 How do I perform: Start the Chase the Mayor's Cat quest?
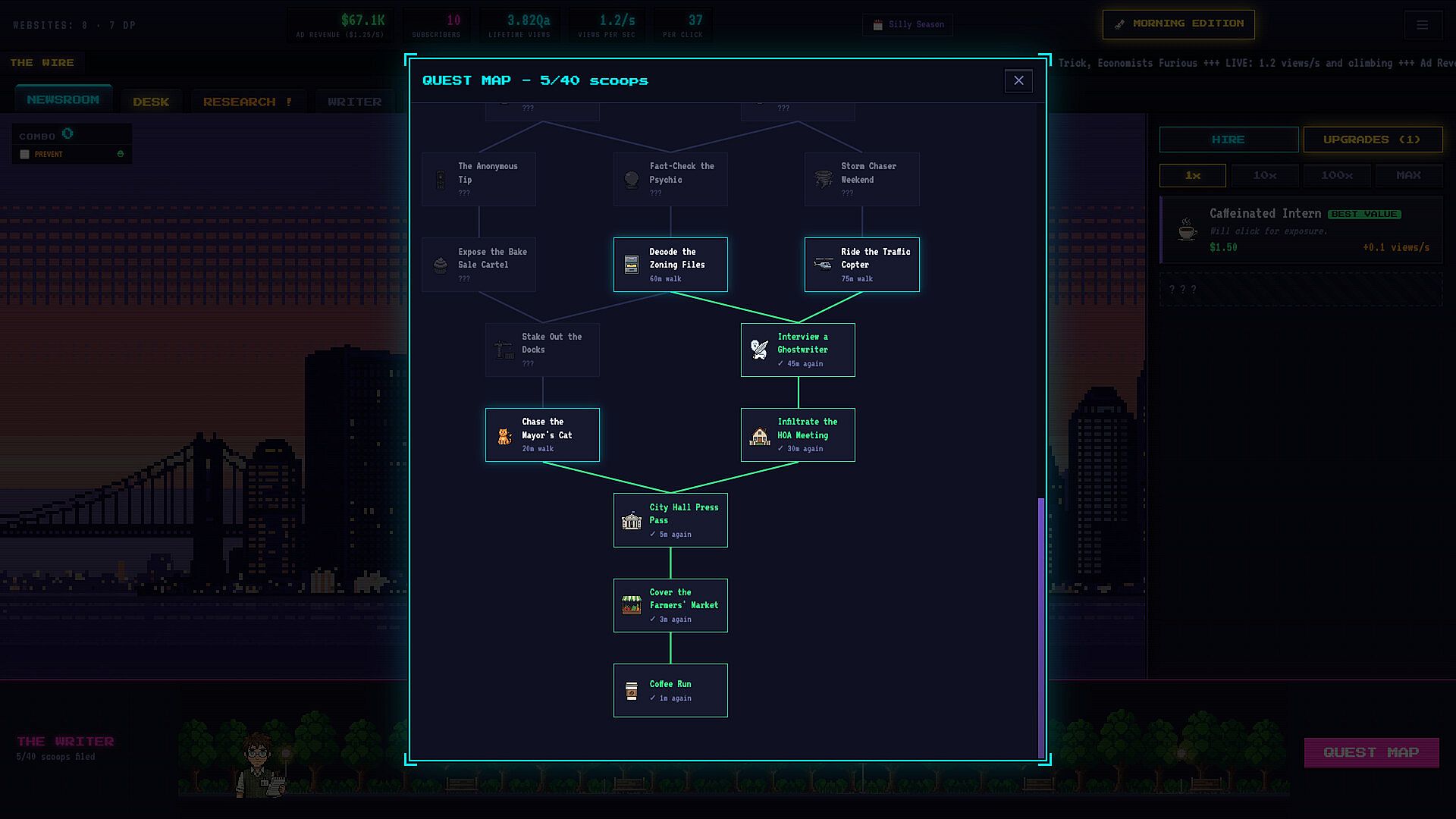click(542, 435)
